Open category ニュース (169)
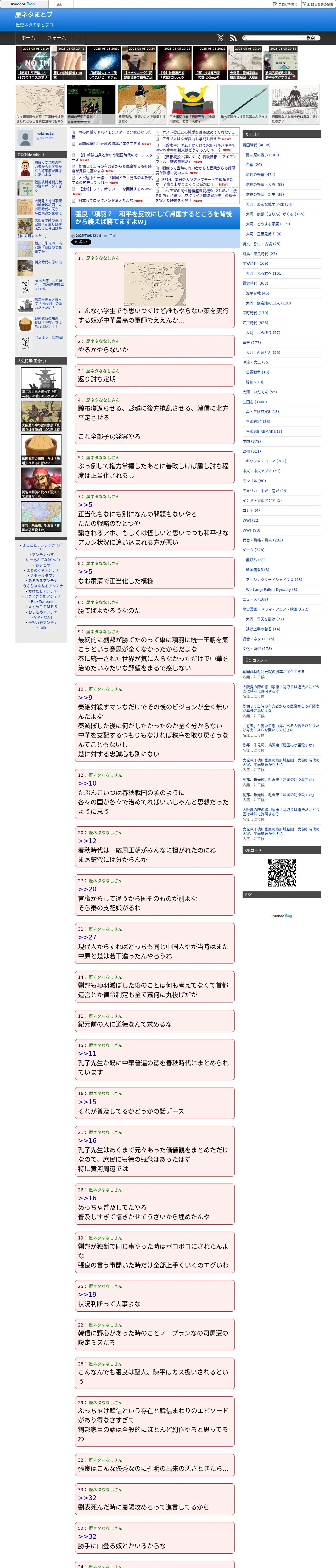This screenshot has height=1568, width=336. point(255,599)
